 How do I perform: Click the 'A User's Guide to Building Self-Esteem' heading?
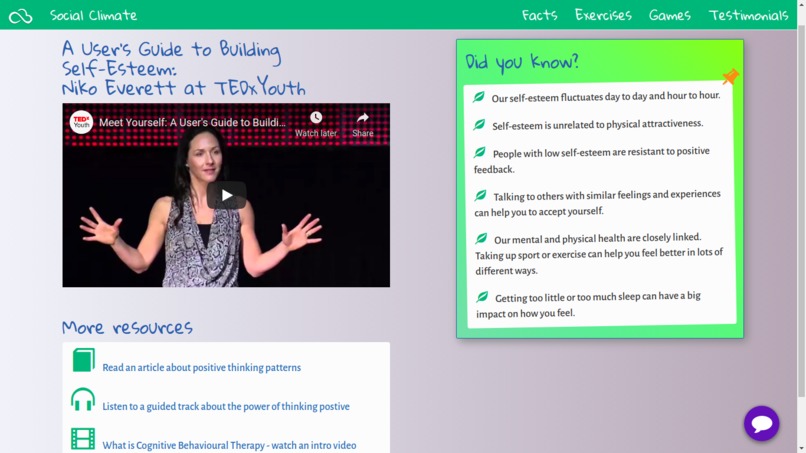(x=184, y=68)
